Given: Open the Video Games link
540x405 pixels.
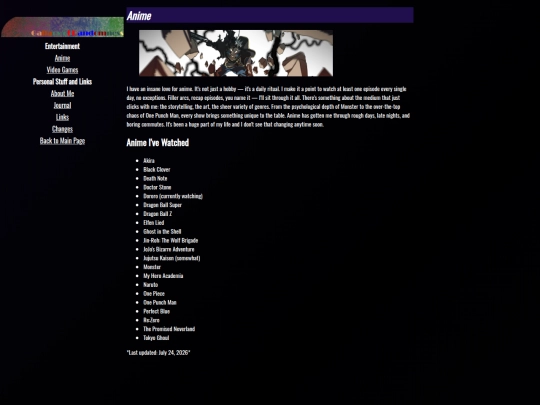Looking at the screenshot, I should click(x=62, y=70).
